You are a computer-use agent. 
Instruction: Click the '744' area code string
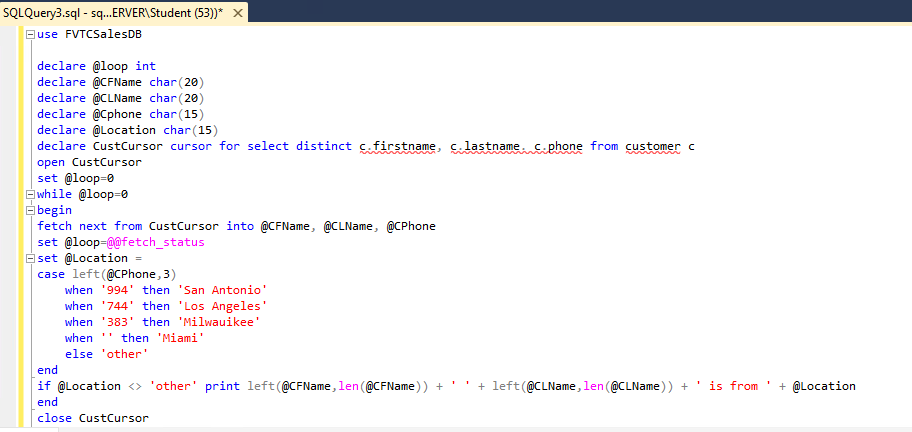(x=117, y=306)
